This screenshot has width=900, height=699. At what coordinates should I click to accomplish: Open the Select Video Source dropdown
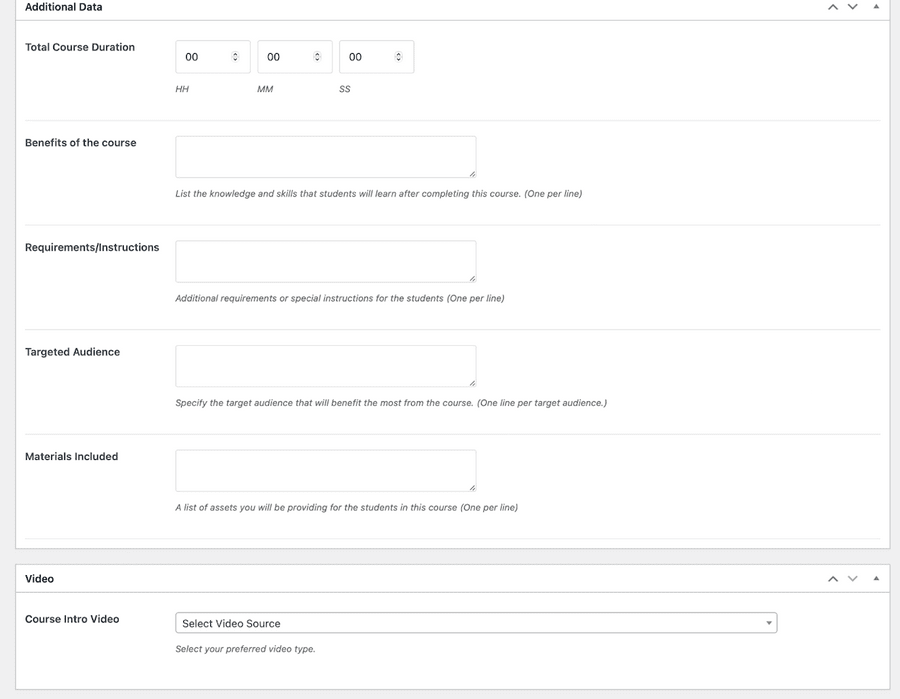(x=476, y=623)
